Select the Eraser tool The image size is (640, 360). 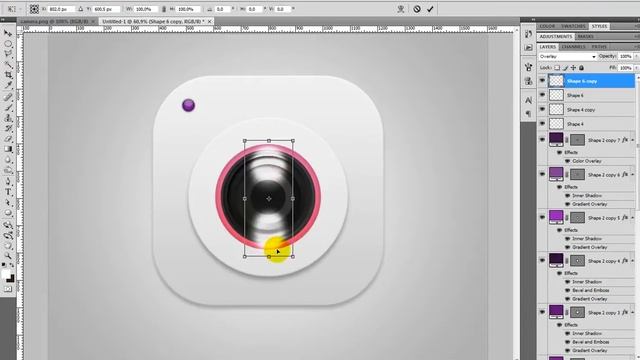(x=8, y=139)
